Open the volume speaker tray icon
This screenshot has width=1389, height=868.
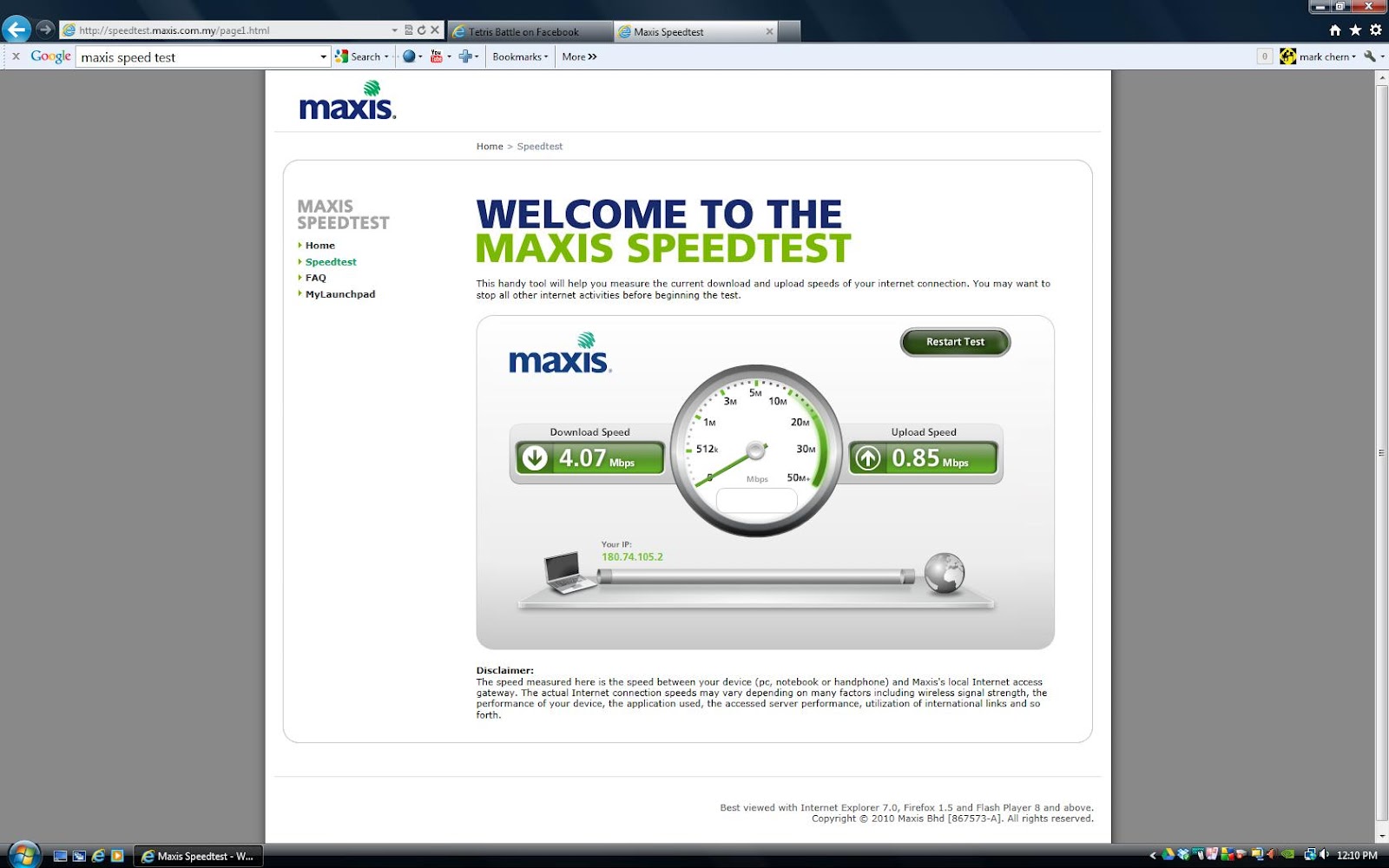click(x=1325, y=855)
